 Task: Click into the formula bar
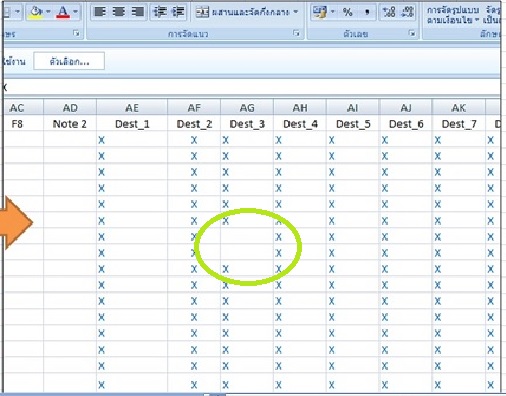point(253,87)
